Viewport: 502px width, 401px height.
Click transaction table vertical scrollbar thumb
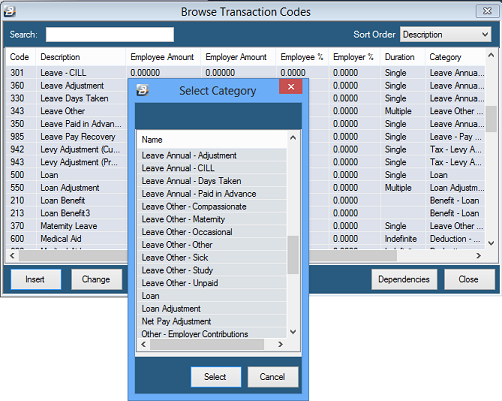click(491, 119)
